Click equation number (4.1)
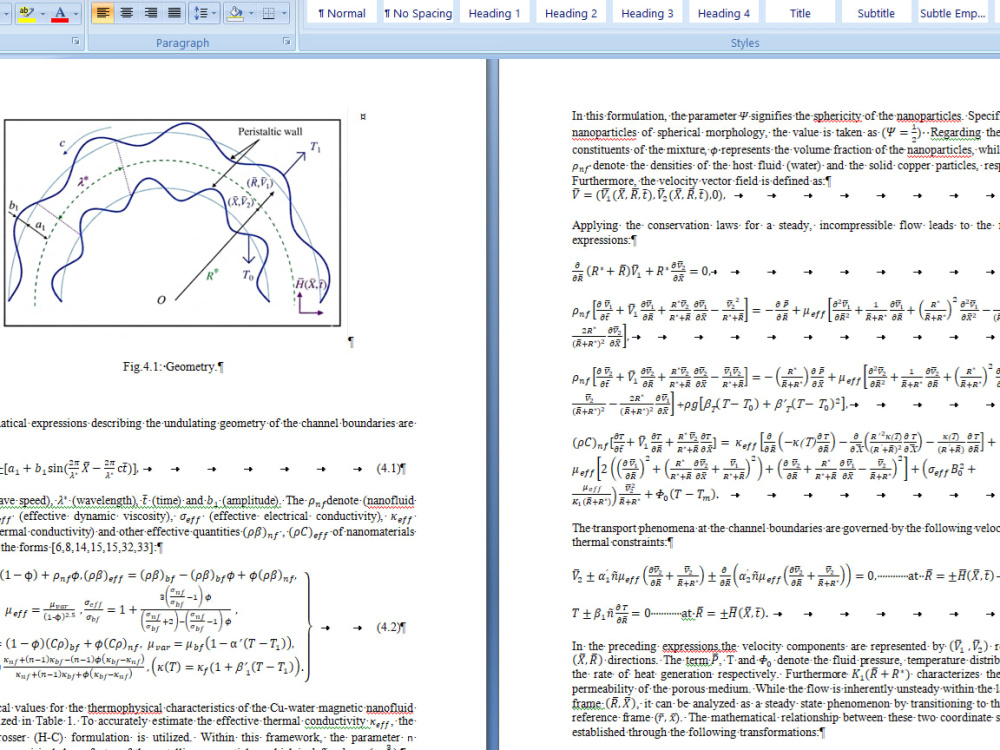Viewport: 1000px width, 750px height. 388,468
